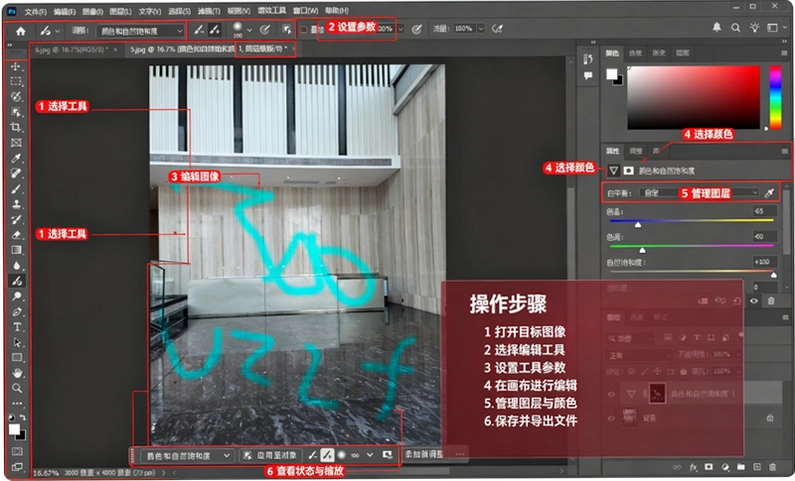The height and width of the screenshot is (481, 795).
Task: Select the Hand tool
Action: point(16,373)
